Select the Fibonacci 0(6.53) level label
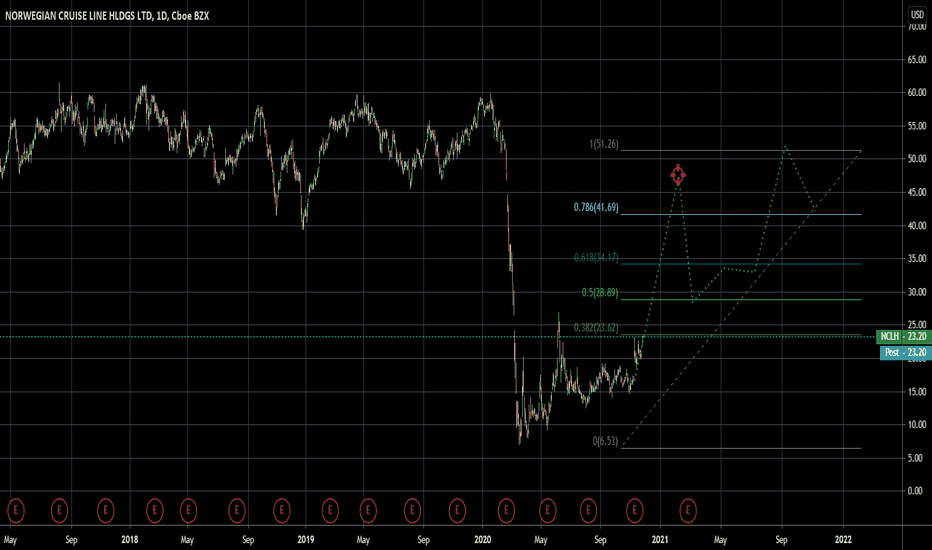 605,441
